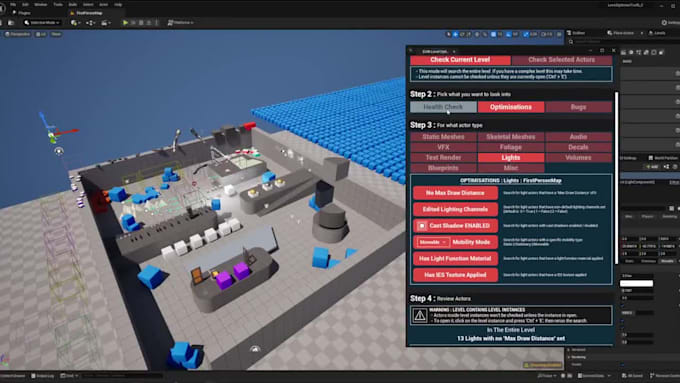This screenshot has width=680, height=383.
Task: Open the cinematics clapperboard toolbar icon
Action: (x=105, y=23)
